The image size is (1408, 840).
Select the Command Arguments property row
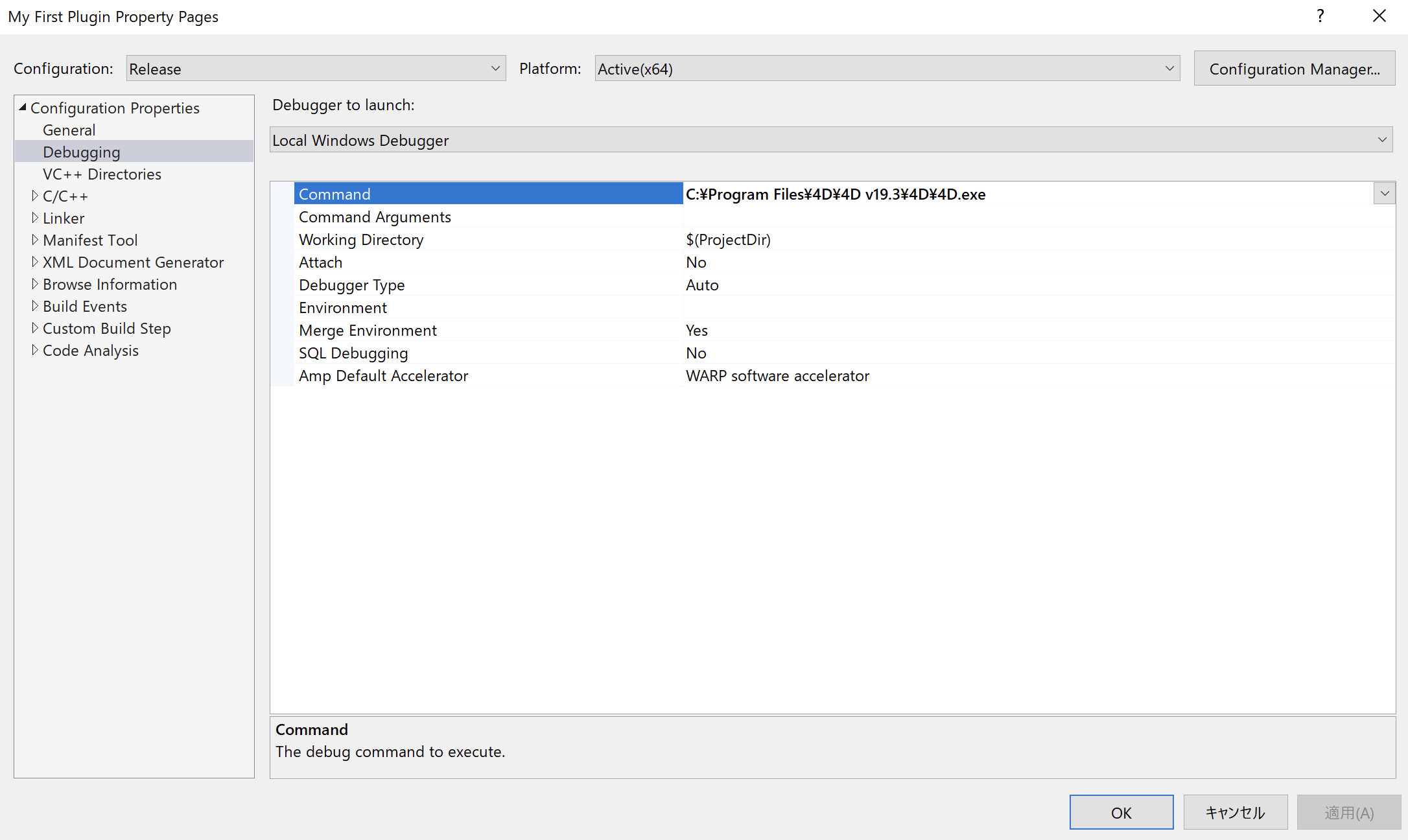pyautogui.click(x=374, y=216)
